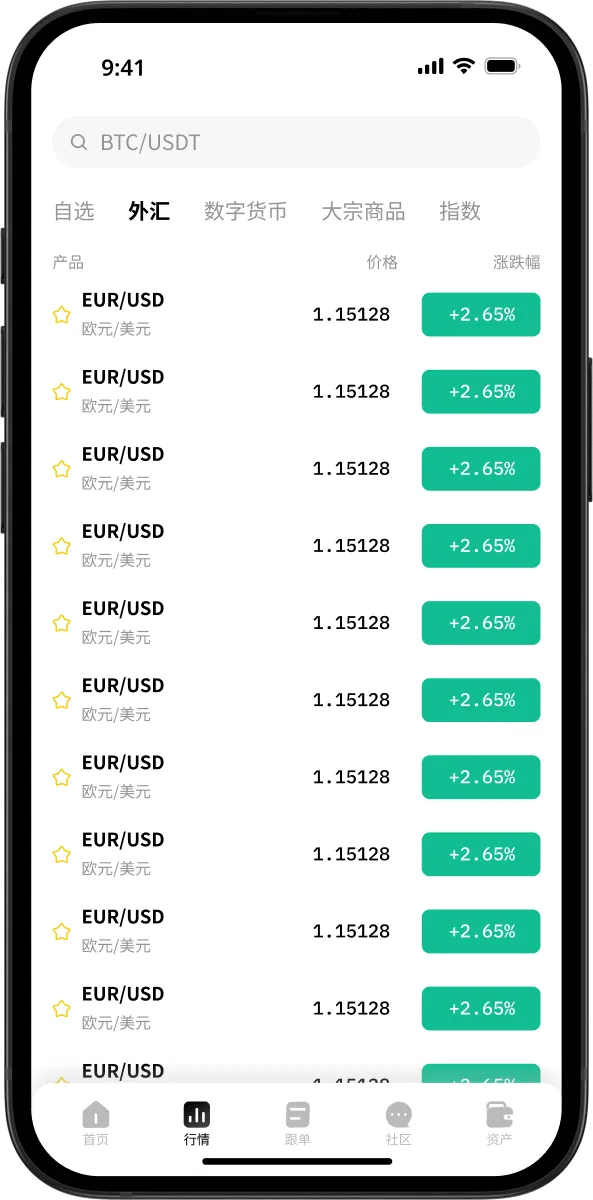Toggle favorite star on second EUR/USD row
Viewport: 593px width, 1200px height.
click(x=61, y=392)
